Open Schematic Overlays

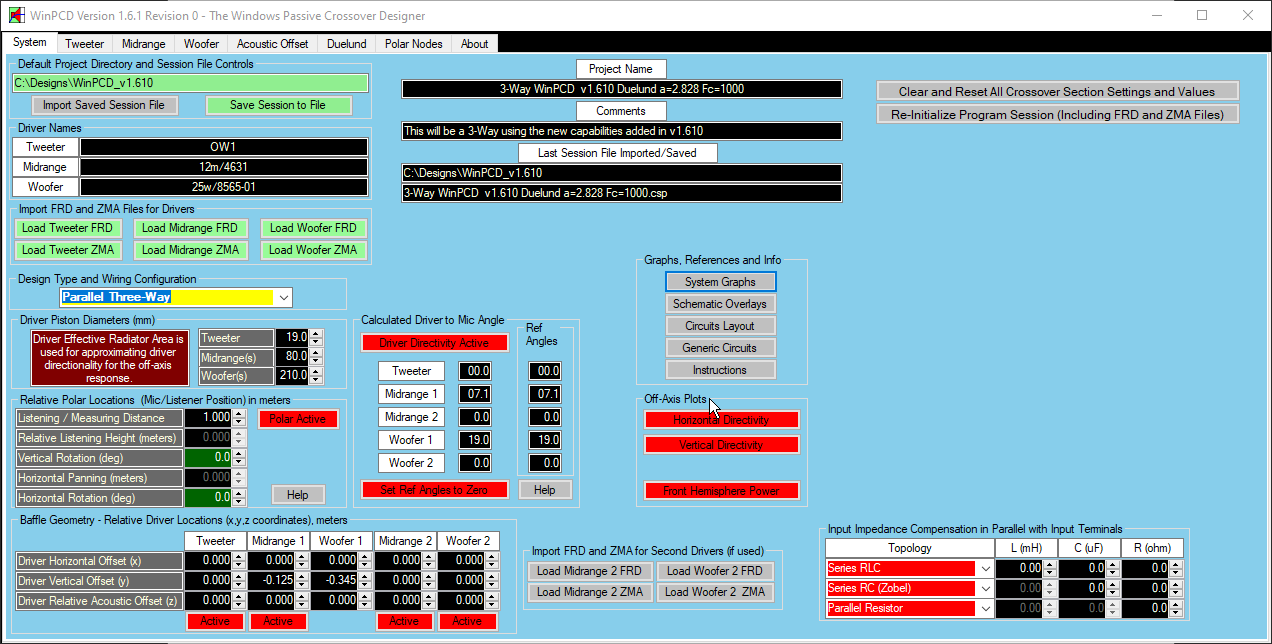click(720, 304)
